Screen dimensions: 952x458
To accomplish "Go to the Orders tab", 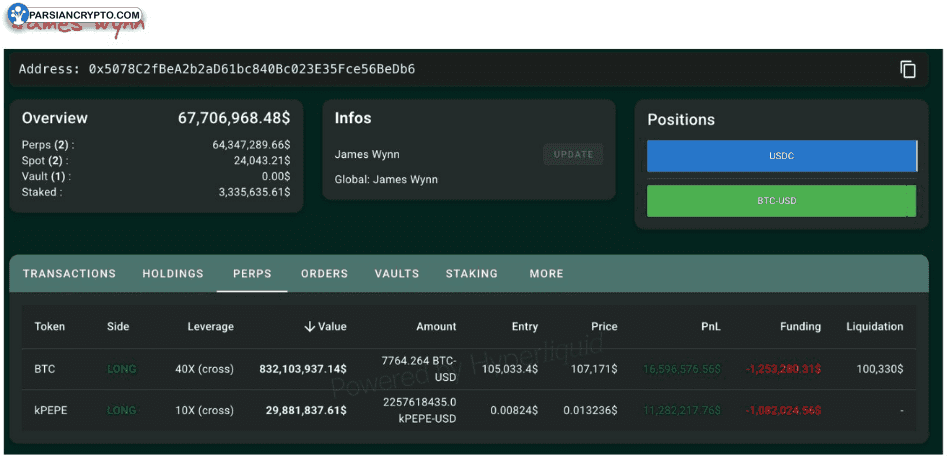I will (x=324, y=274).
